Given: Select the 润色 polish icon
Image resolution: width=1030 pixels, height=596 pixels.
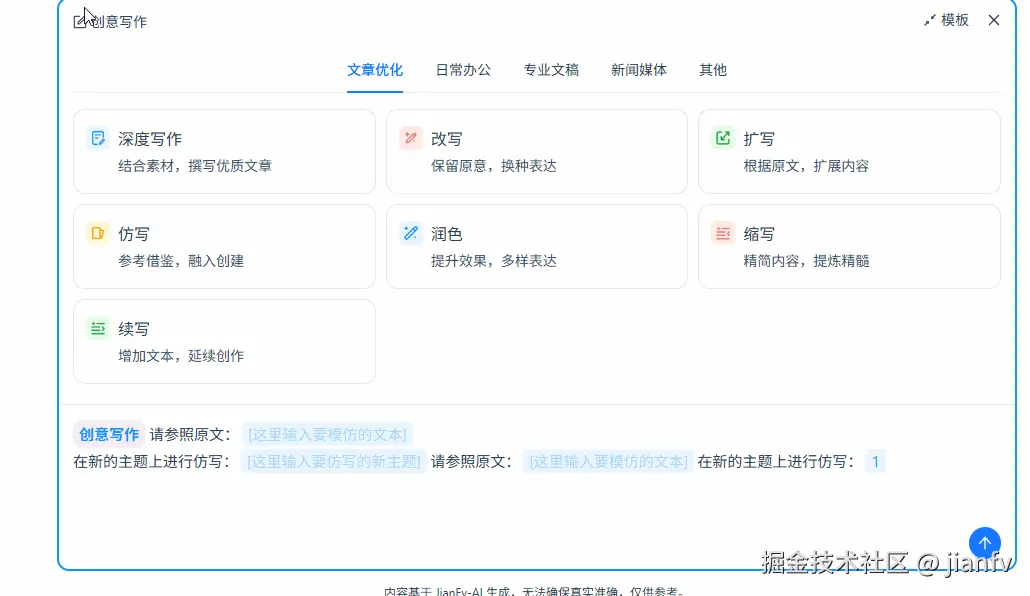Looking at the screenshot, I should coord(410,234).
